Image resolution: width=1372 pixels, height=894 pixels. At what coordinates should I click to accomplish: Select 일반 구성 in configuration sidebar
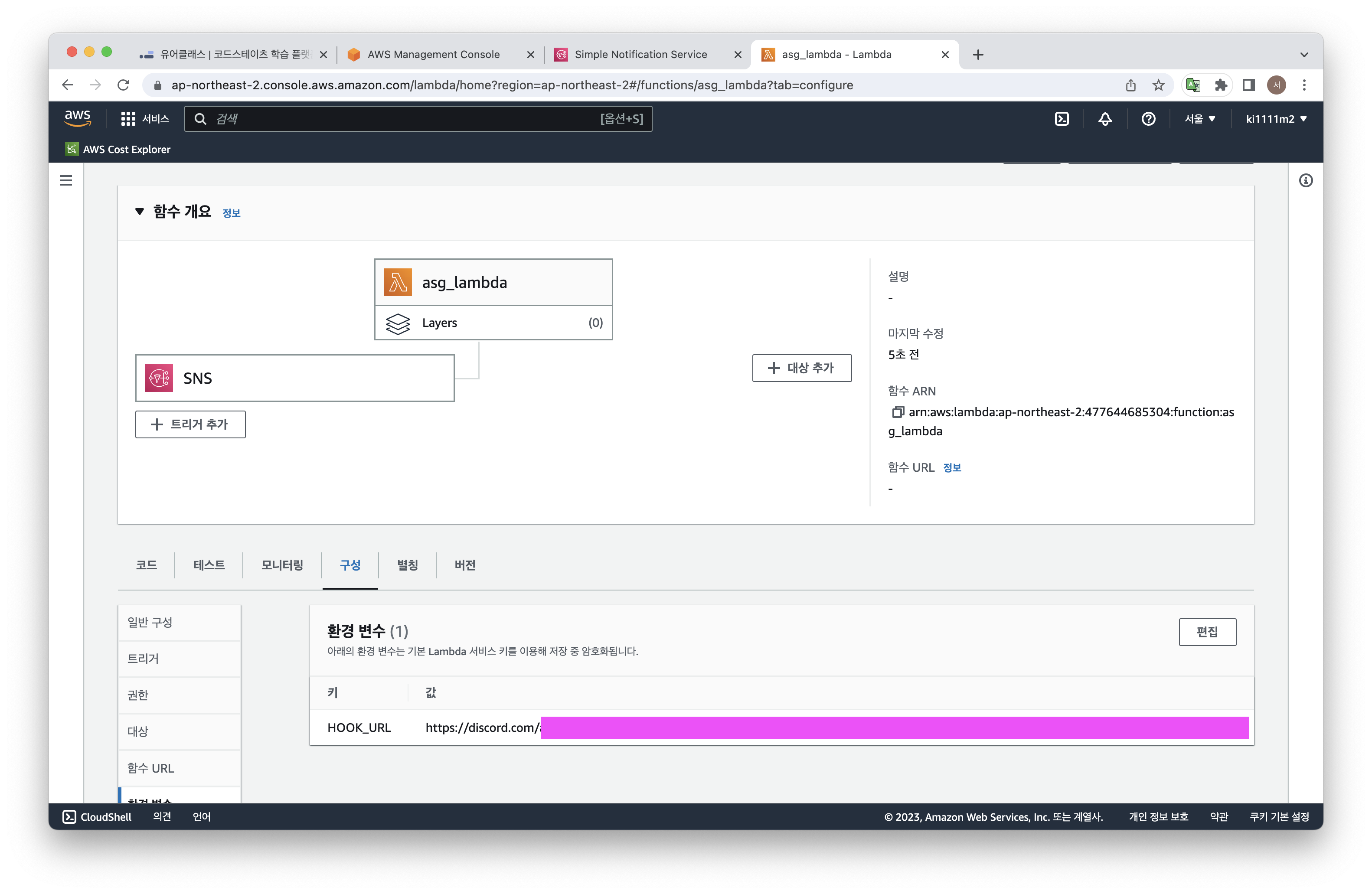pyautogui.click(x=179, y=623)
